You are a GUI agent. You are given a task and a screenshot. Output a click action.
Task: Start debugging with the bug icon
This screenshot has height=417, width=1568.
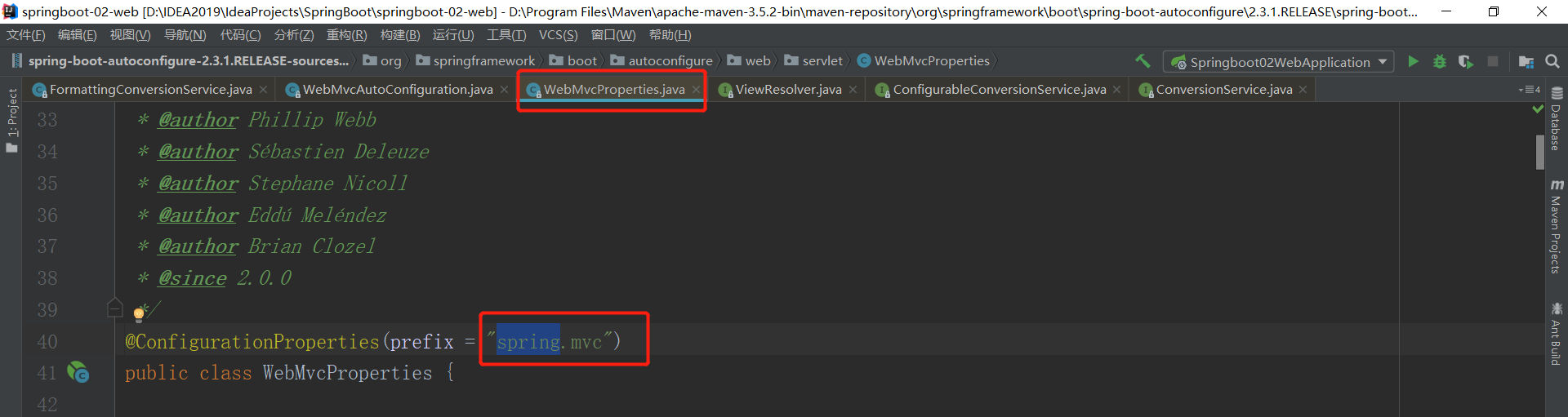tap(1440, 61)
